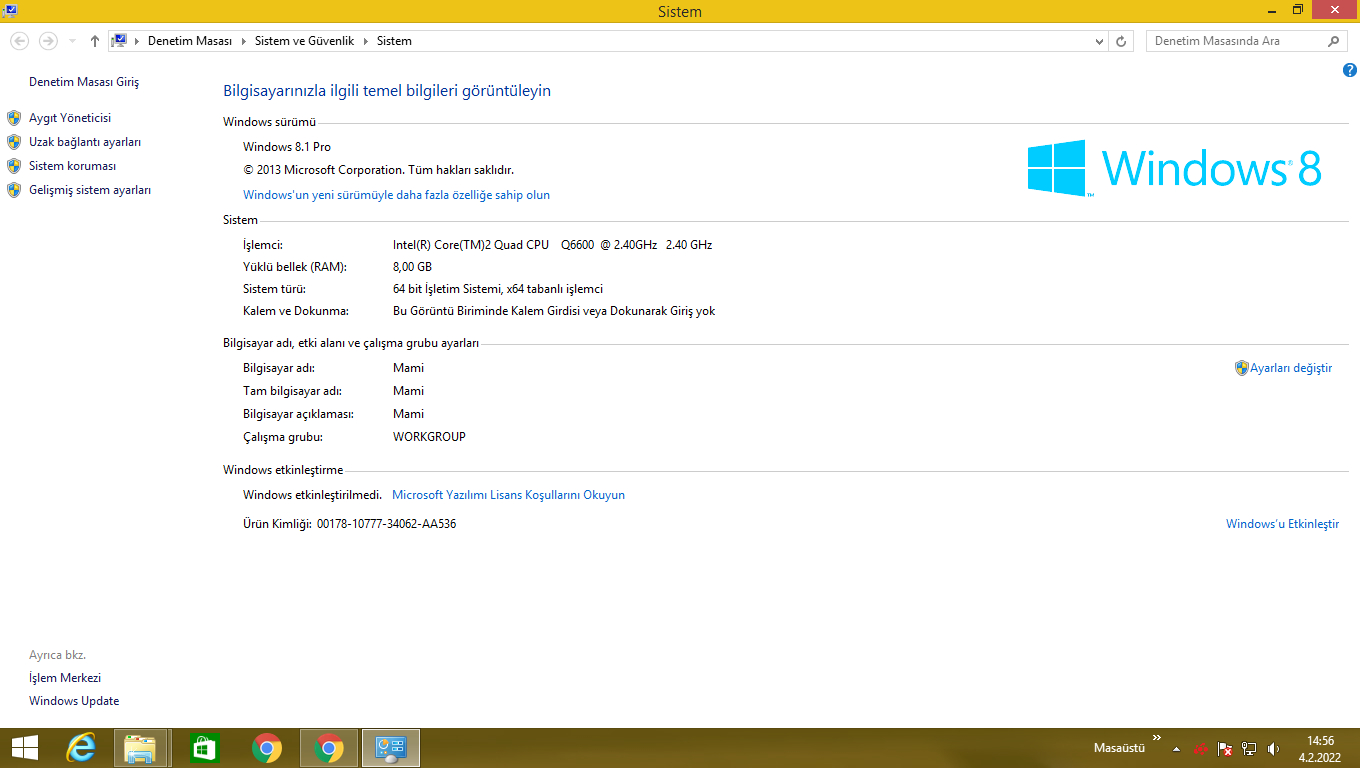
Task: Open Uzak bağlantı ayarları
Action: 85,142
